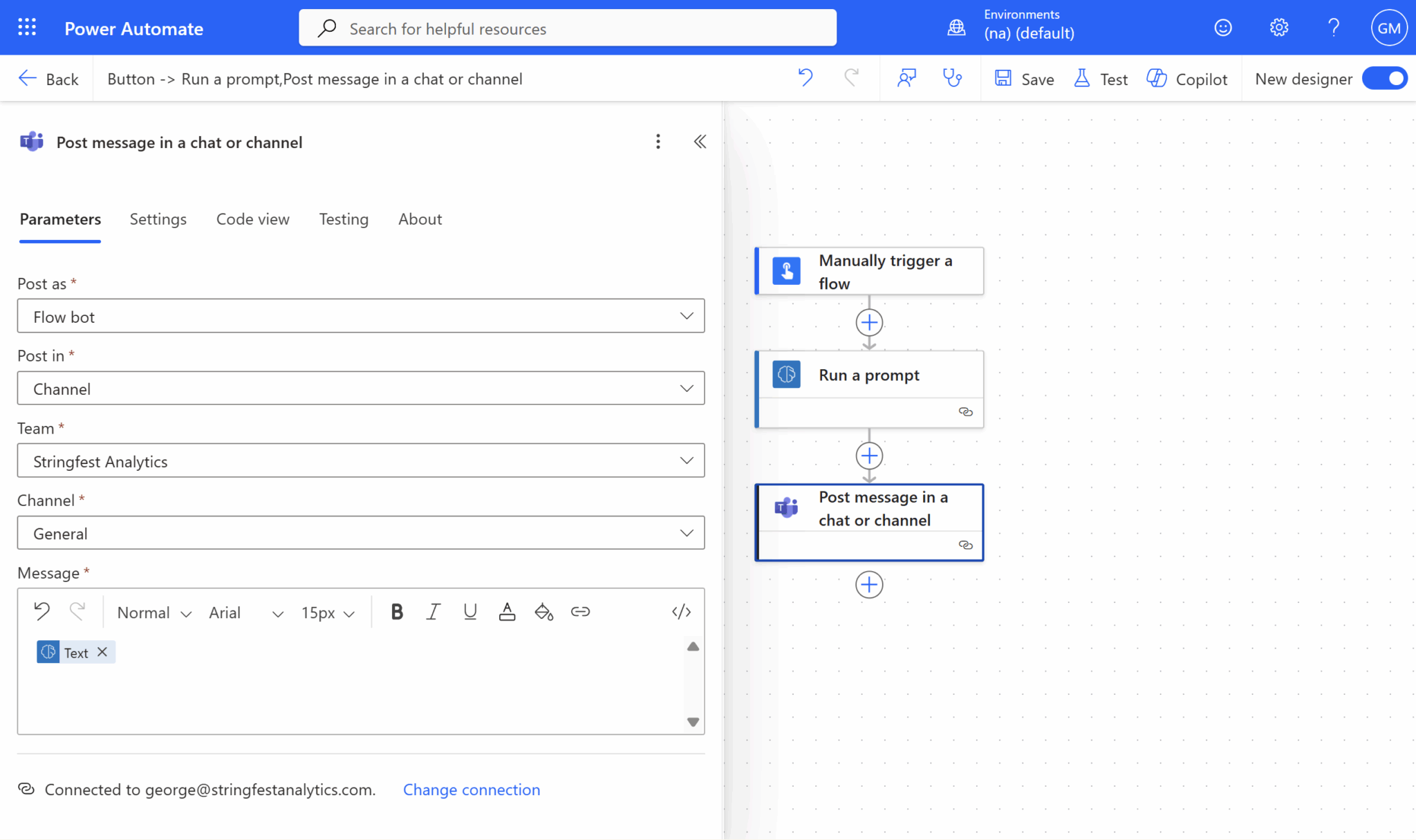Viewport: 1416px width, 840px height.
Task: Collapse the left action panel
Action: coord(700,142)
